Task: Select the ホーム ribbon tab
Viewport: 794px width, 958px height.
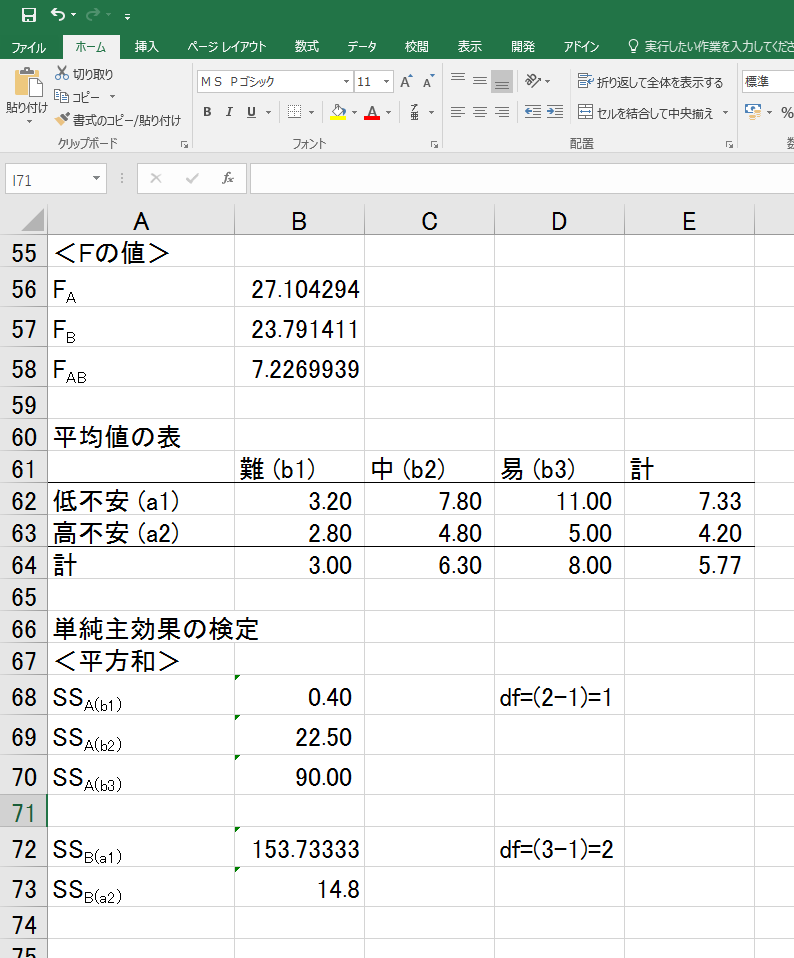Action: (90, 47)
